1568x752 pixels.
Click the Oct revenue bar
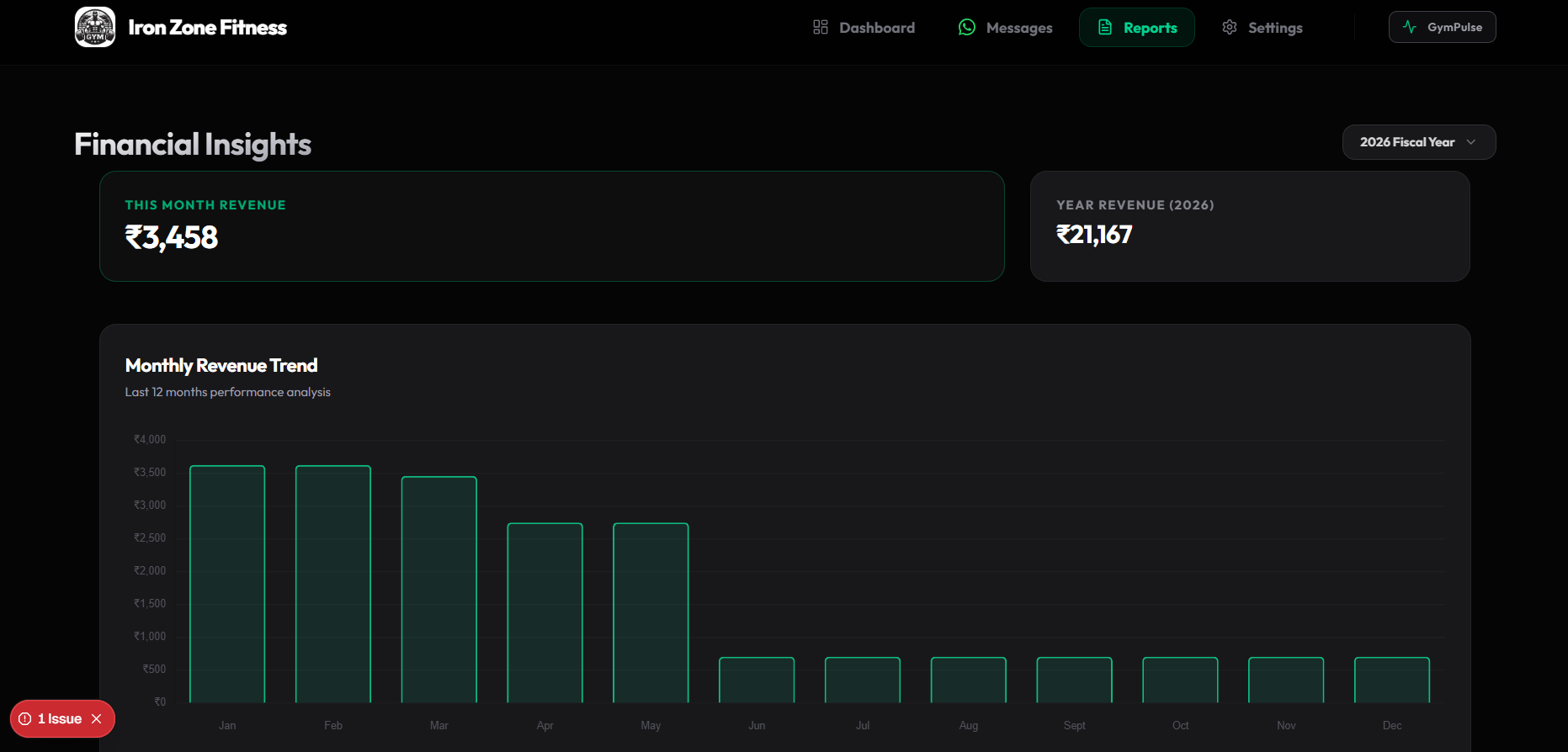(1180, 680)
